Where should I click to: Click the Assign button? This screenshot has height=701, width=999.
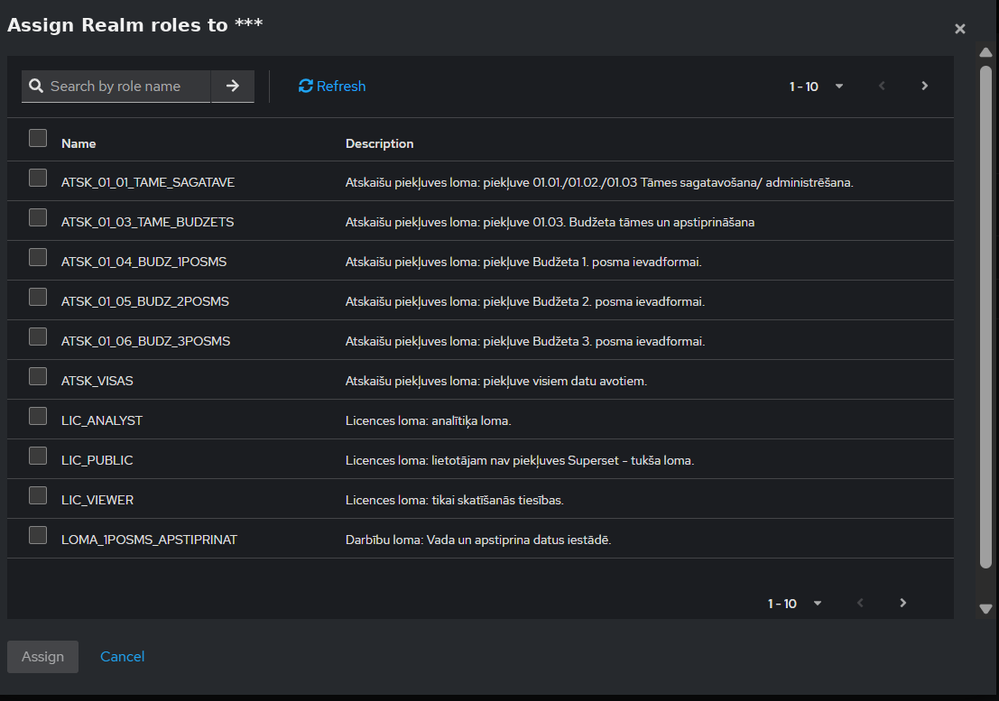coord(43,656)
